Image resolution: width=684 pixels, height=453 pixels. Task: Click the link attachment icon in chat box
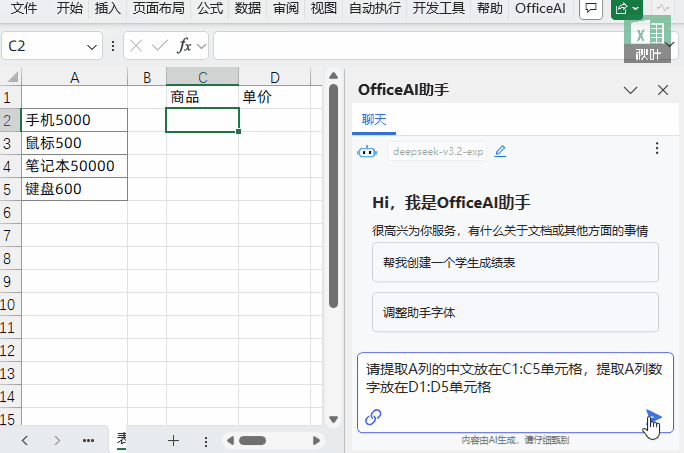pos(374,417)
